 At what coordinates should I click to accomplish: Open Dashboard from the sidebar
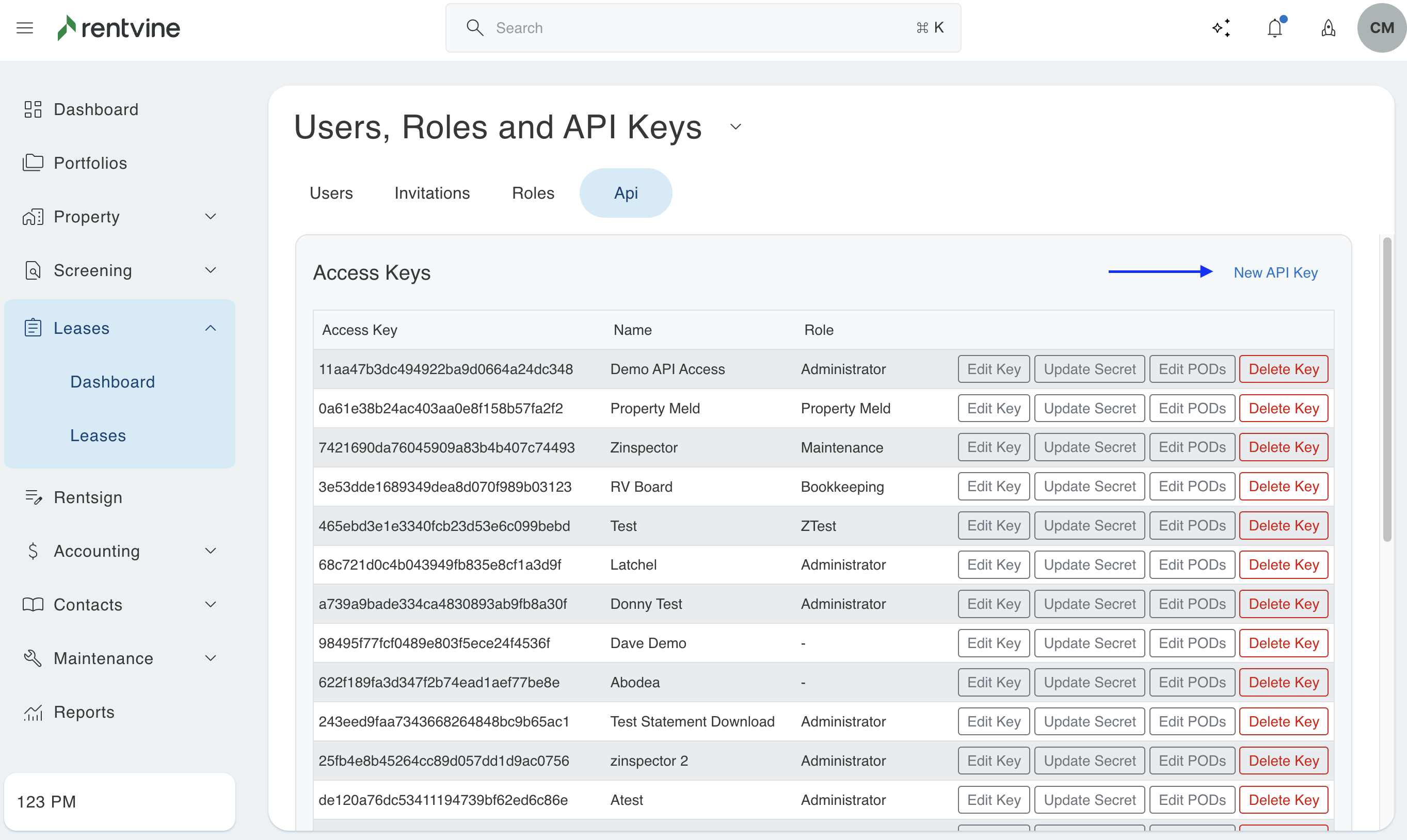point(95,109)
